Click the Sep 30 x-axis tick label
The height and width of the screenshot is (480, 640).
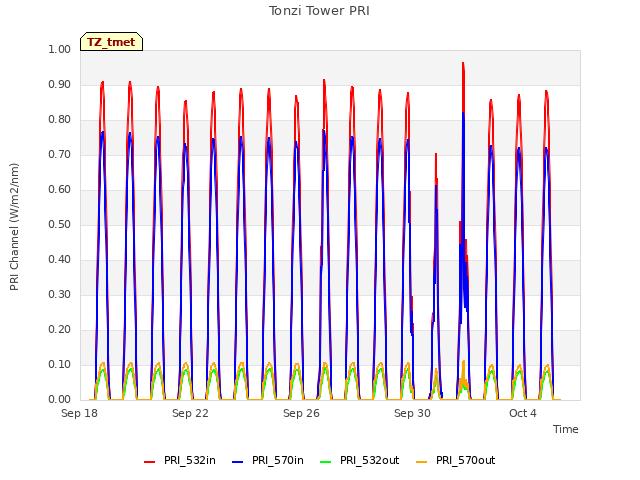(412, 413)
